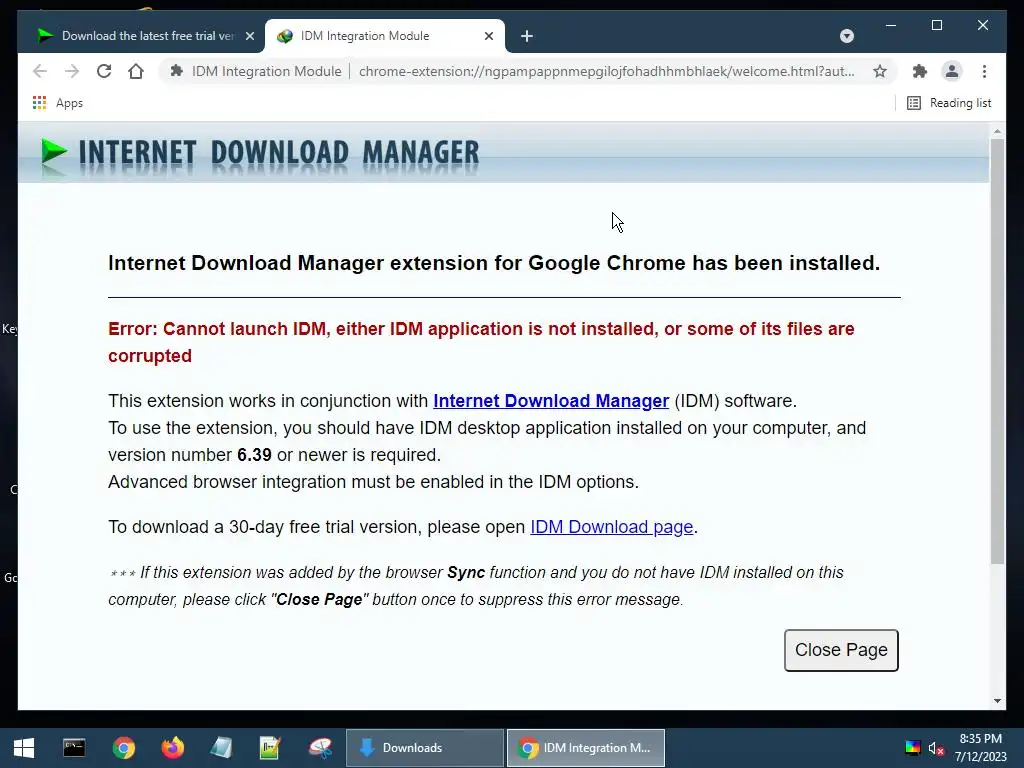Viewport: 1024px width, 768px height.
Task: Reload the current page
Action: point(104,71)
